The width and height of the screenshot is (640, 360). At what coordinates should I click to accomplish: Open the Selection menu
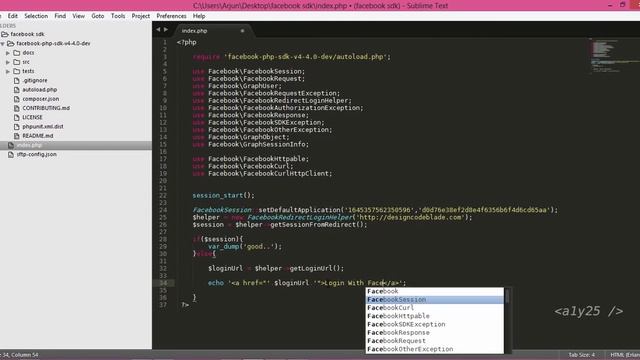[36, 16]
